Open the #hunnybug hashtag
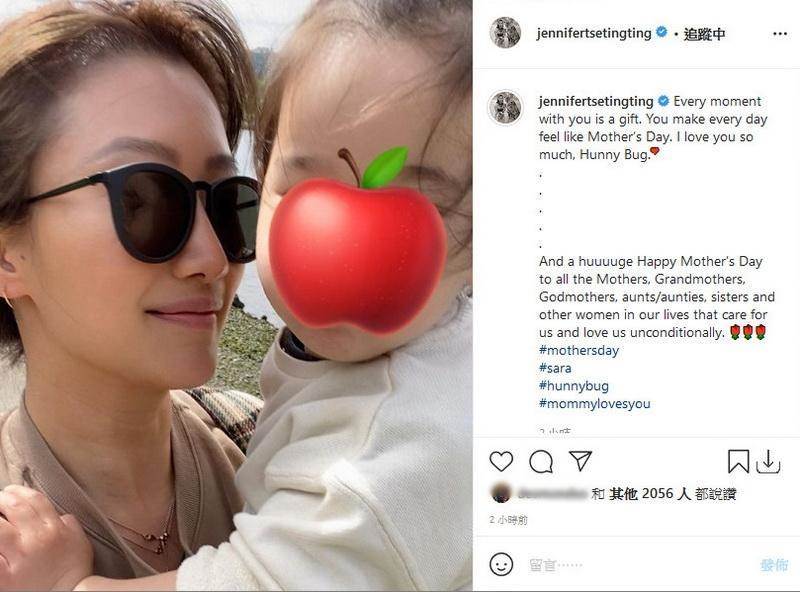This screenshot has height=592, width=800. tap(573, 386)
